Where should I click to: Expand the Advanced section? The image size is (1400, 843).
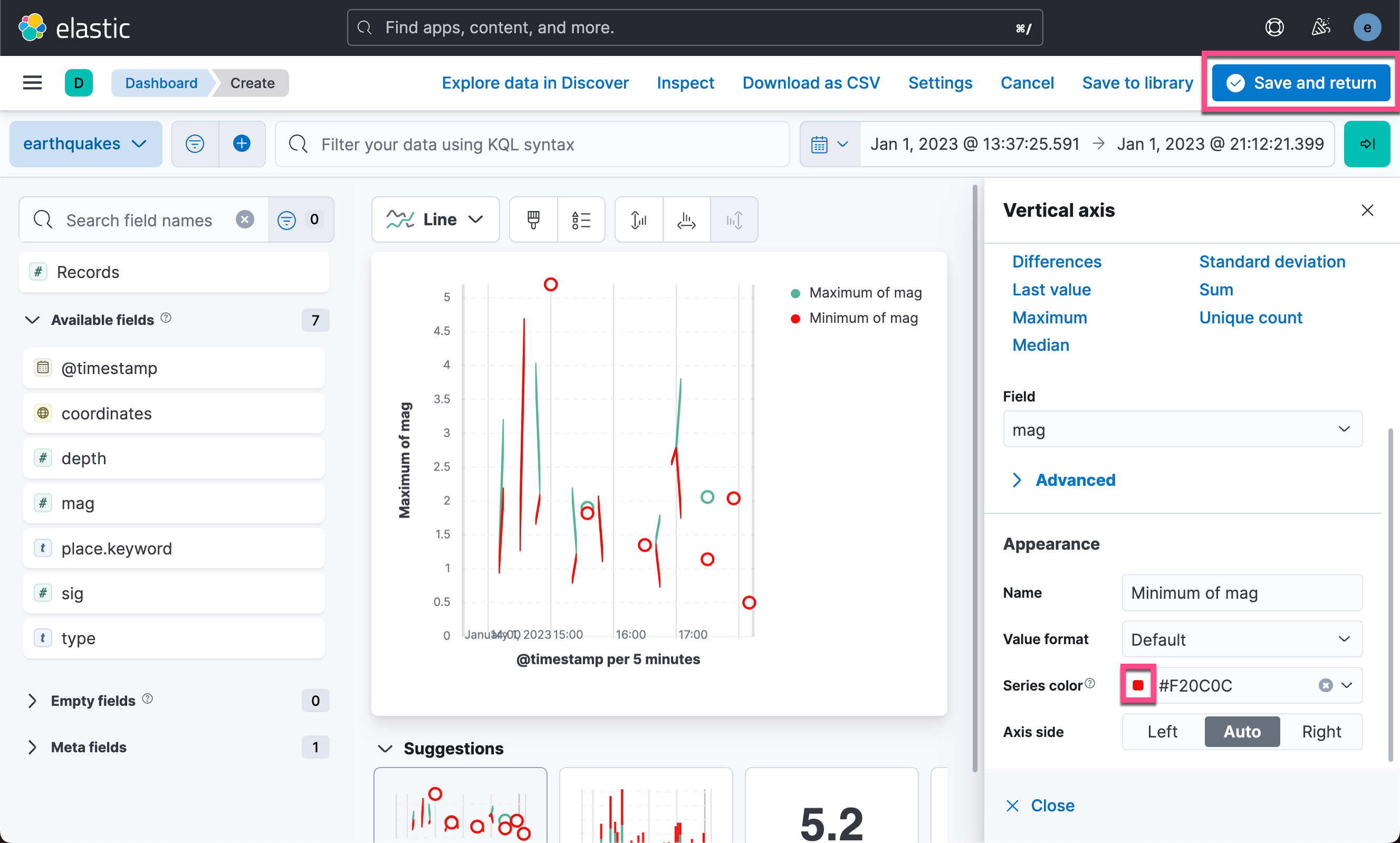pos(1075,480)
